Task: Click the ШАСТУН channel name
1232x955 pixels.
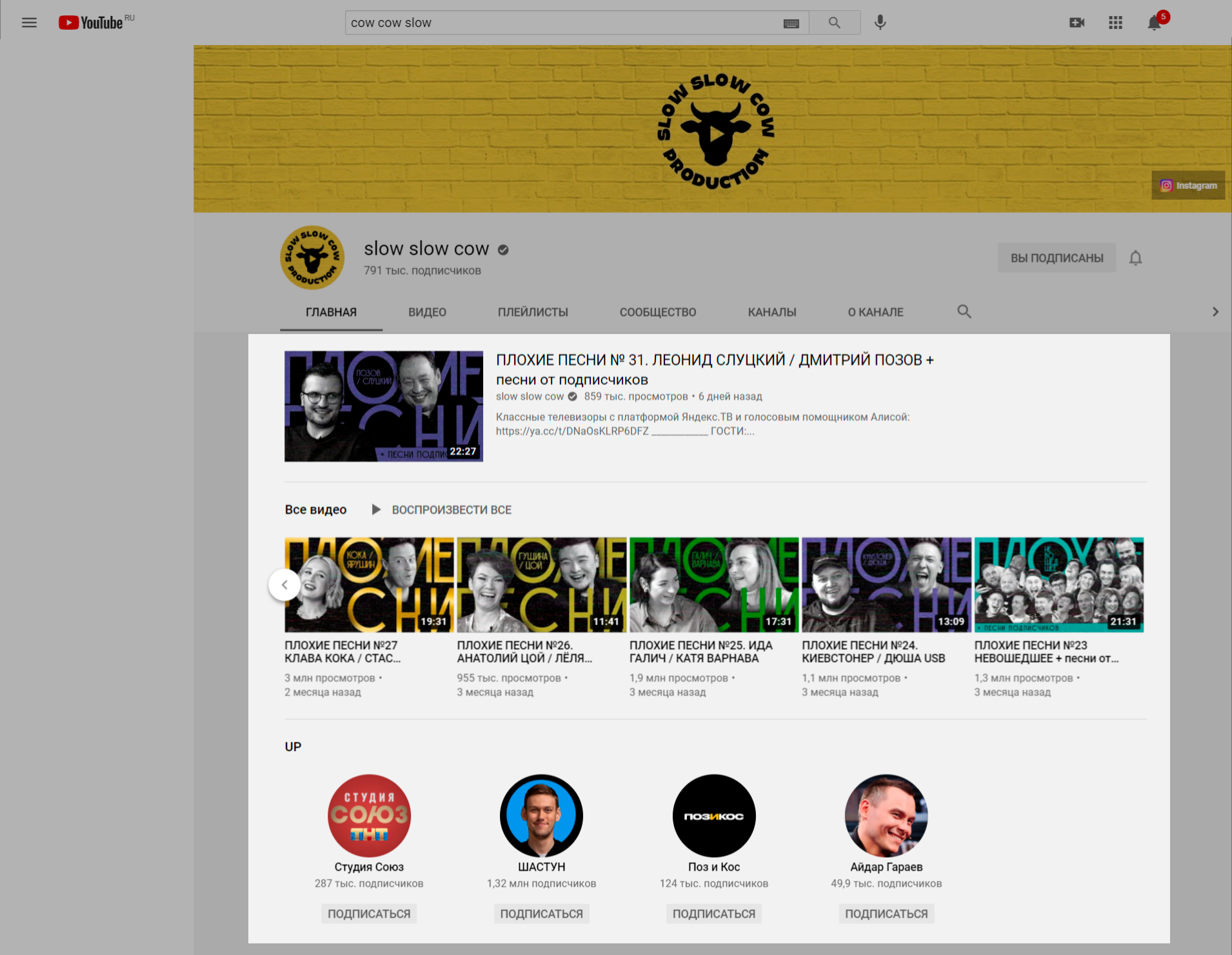Action: click(542, 867)
